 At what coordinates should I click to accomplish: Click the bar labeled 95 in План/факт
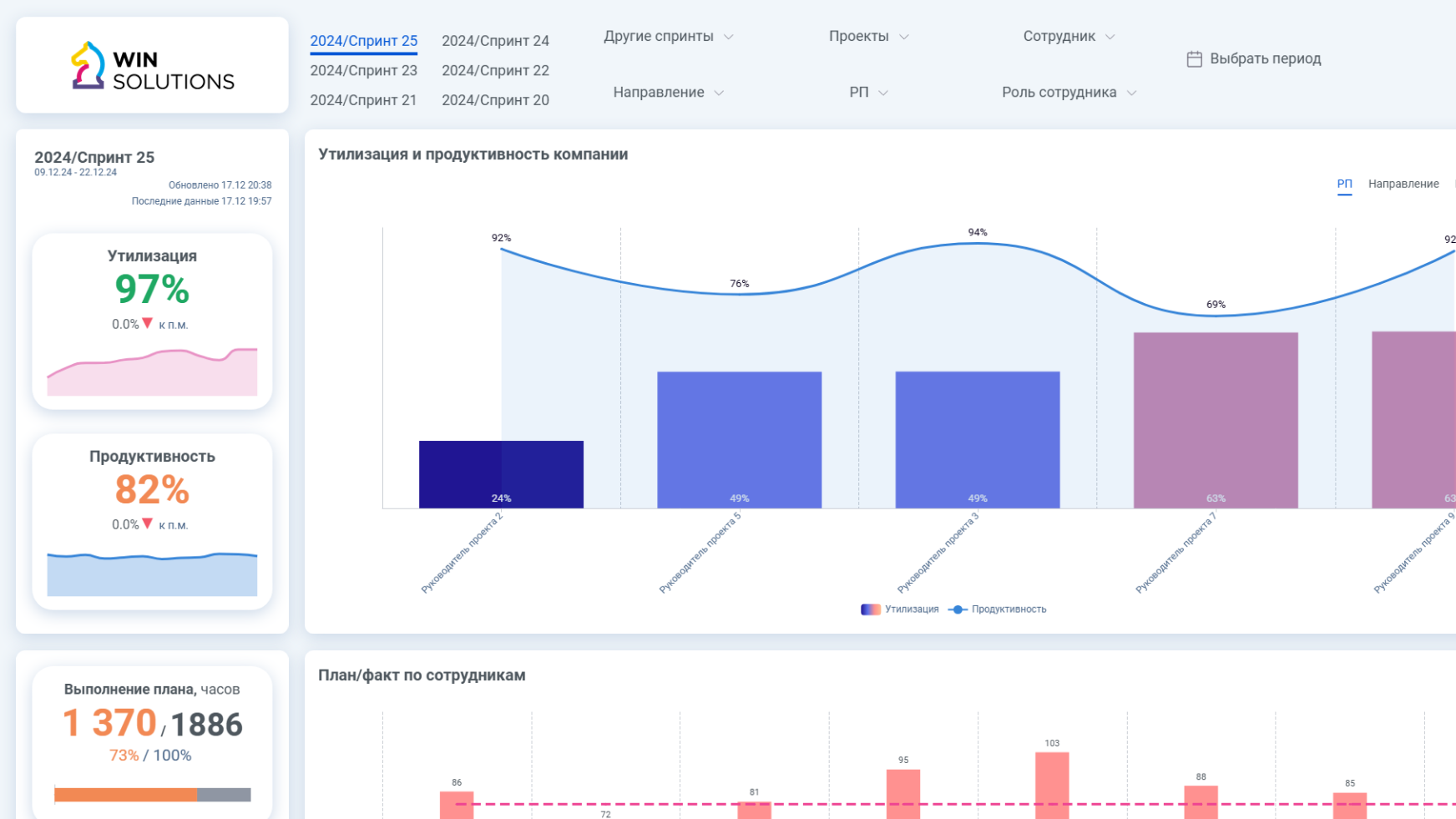(x=903, y=794)
